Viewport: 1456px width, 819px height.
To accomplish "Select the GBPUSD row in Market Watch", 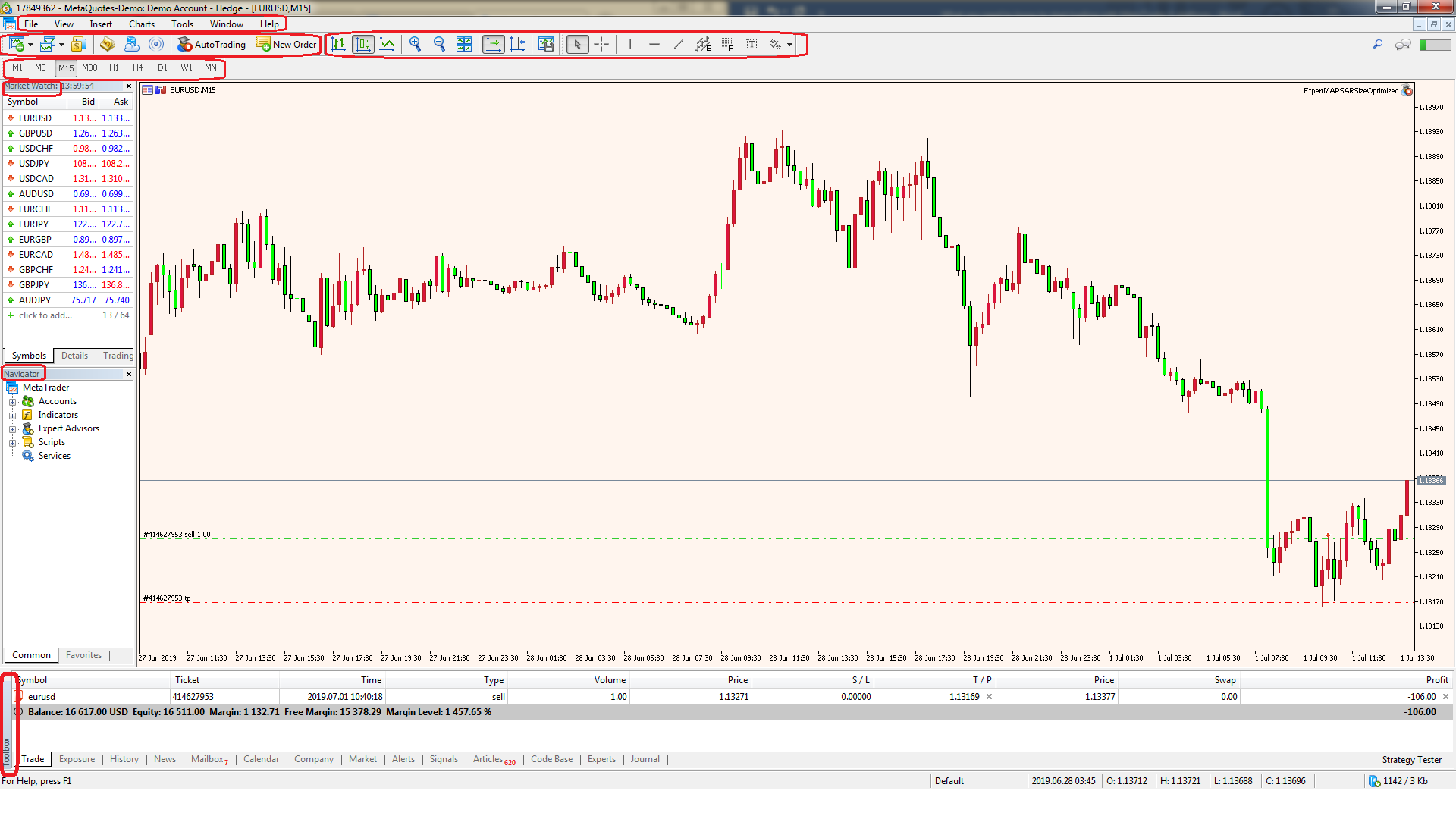I will click(68, 133).
